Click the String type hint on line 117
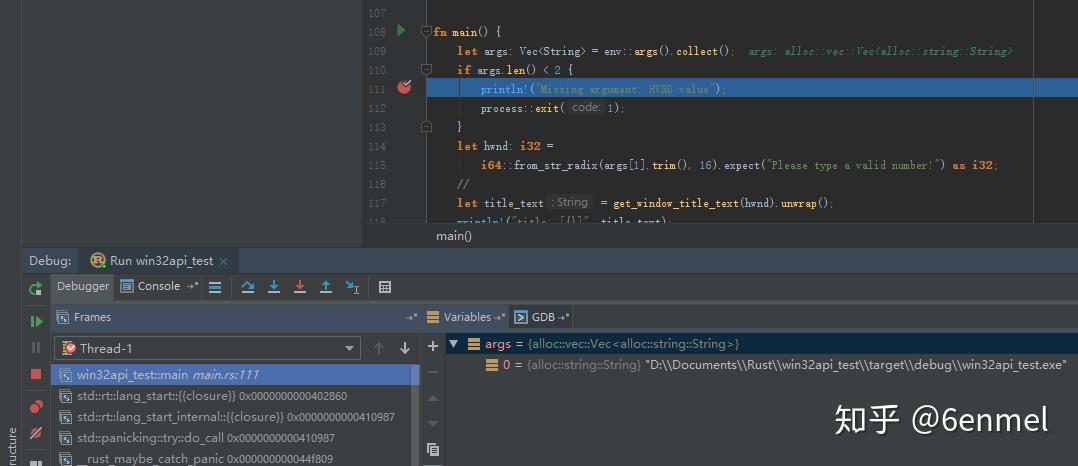Screen dimensions: 1078x466 pyautogui.click(x=570, y=202)
